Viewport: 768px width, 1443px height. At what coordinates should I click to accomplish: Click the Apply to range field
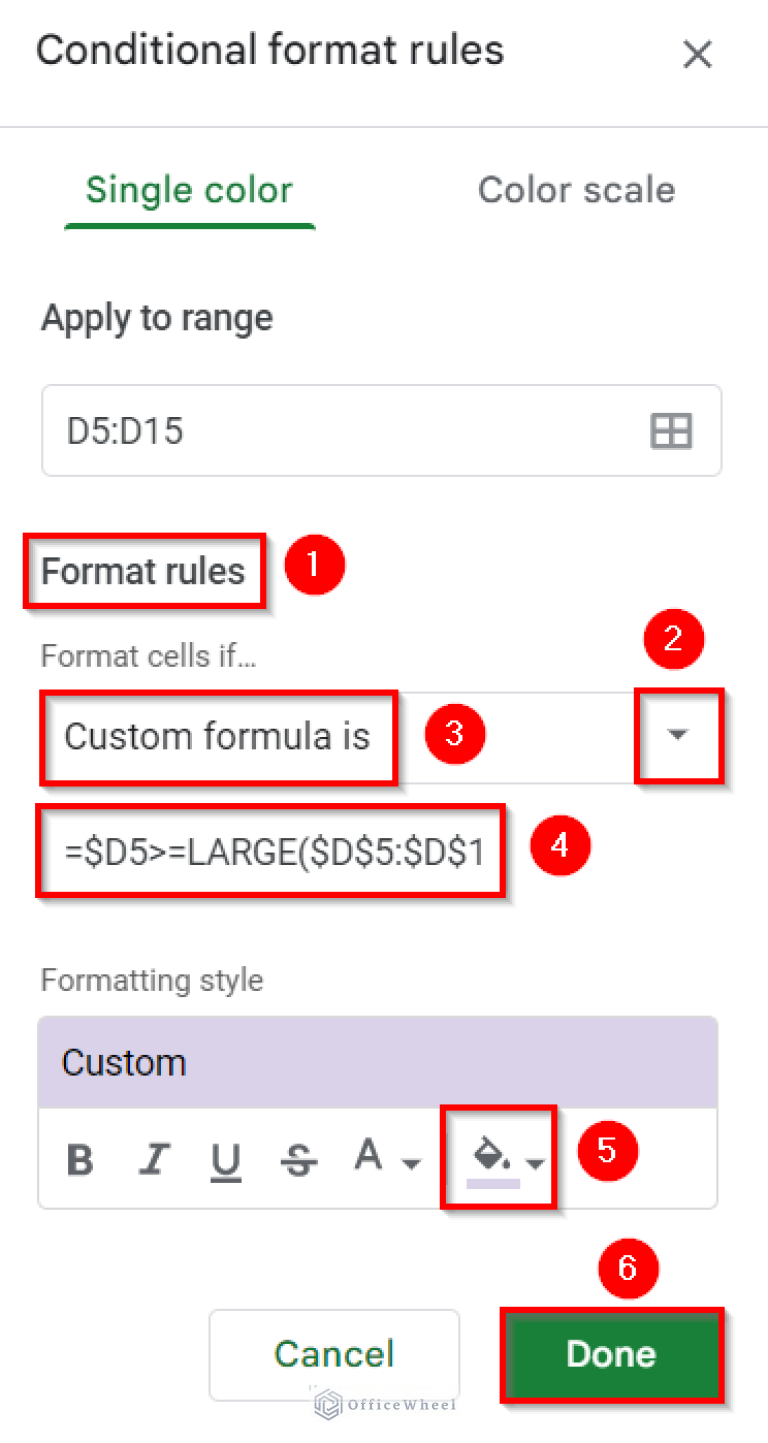(x=300, y=430)
